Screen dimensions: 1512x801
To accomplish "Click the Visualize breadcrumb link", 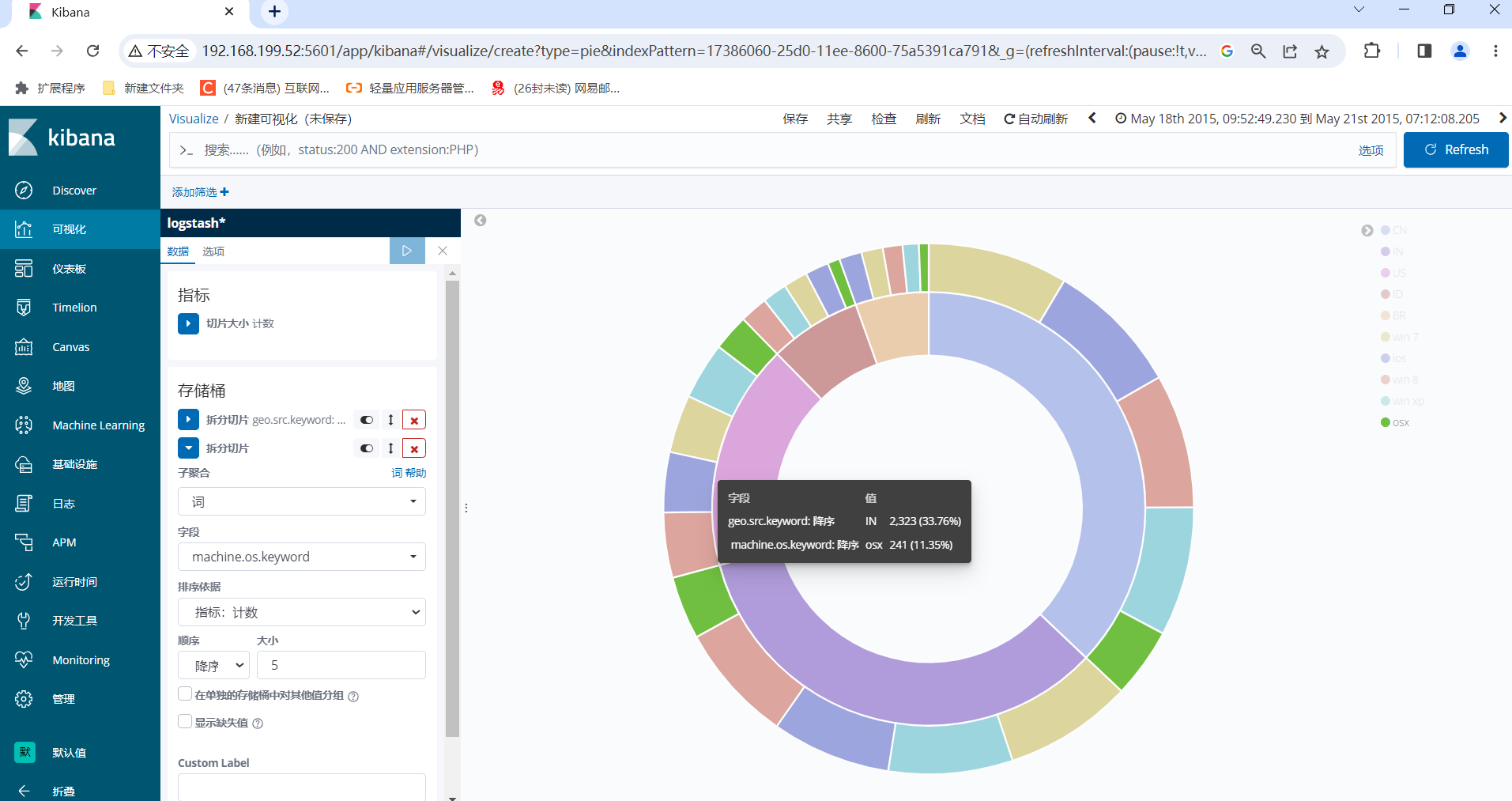I will (194, 119).
